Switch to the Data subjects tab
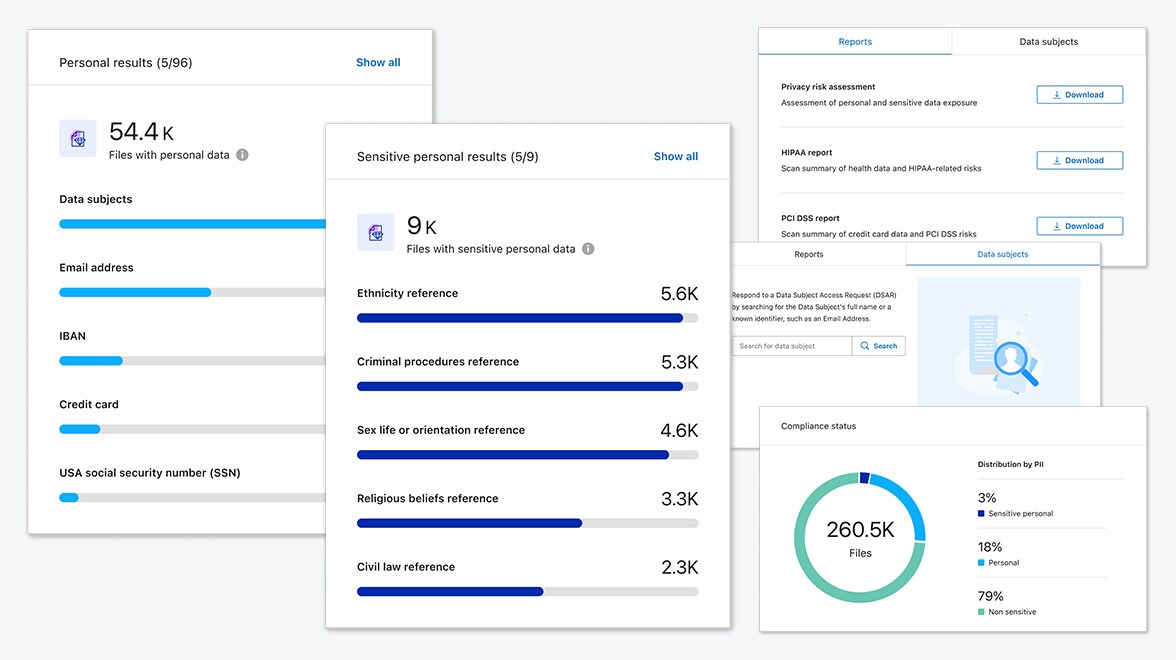This screenshot has height=660, width=1176. [x=1048, y=41]
